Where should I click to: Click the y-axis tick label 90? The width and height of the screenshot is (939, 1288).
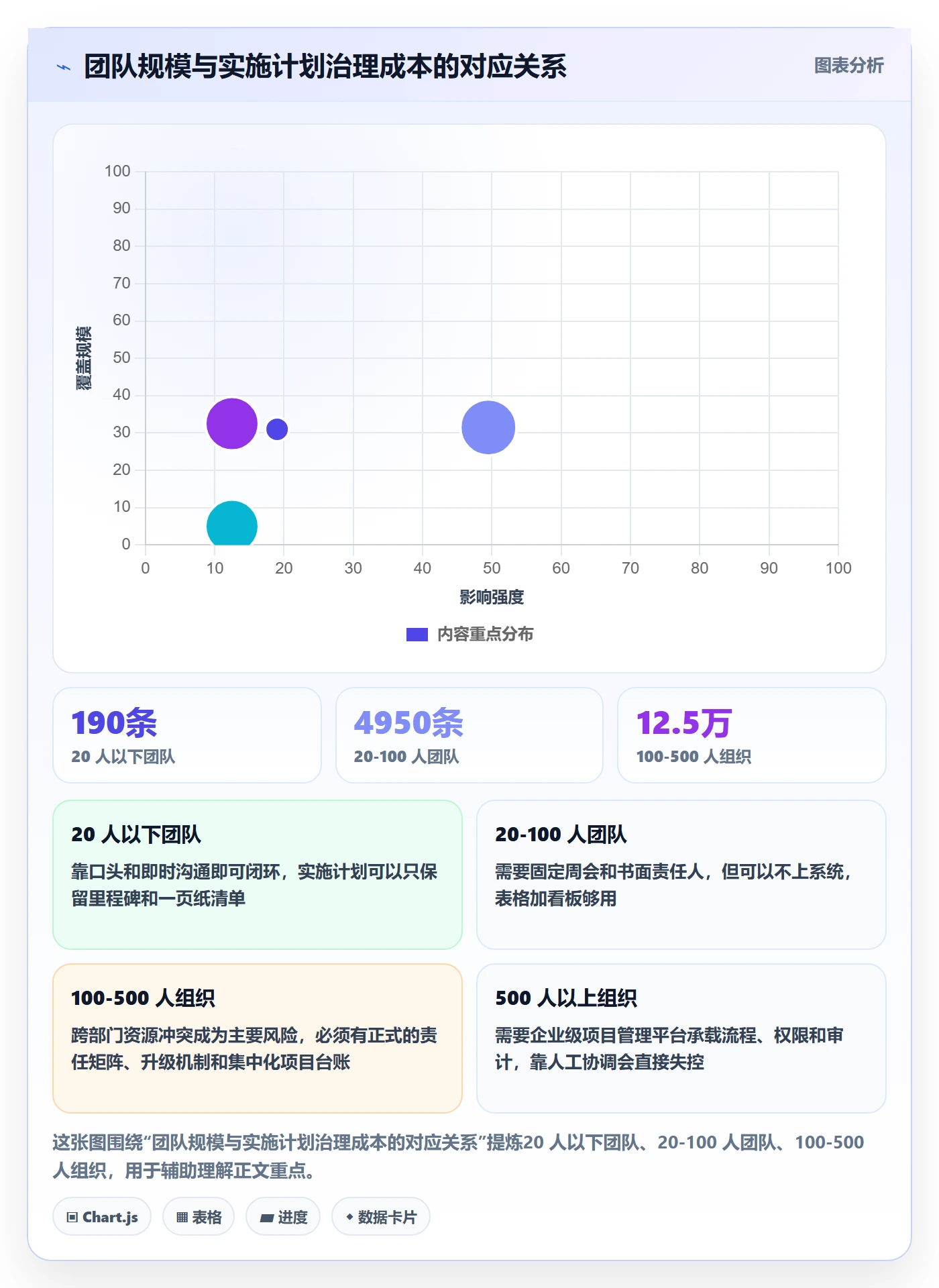pos(121,208)
